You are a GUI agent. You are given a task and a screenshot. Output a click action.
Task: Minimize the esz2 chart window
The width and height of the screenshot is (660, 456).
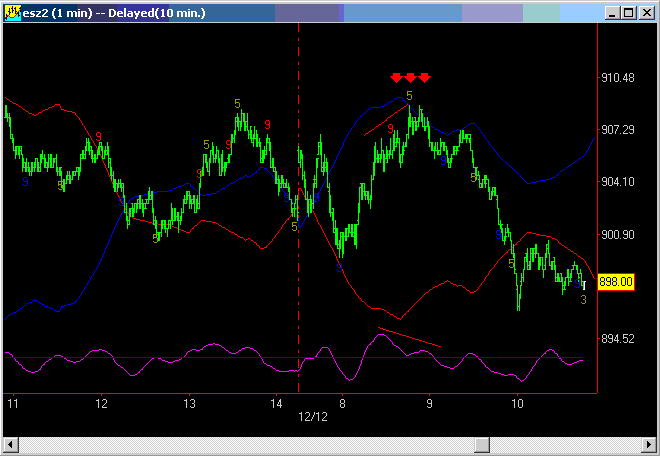(610, 12)
